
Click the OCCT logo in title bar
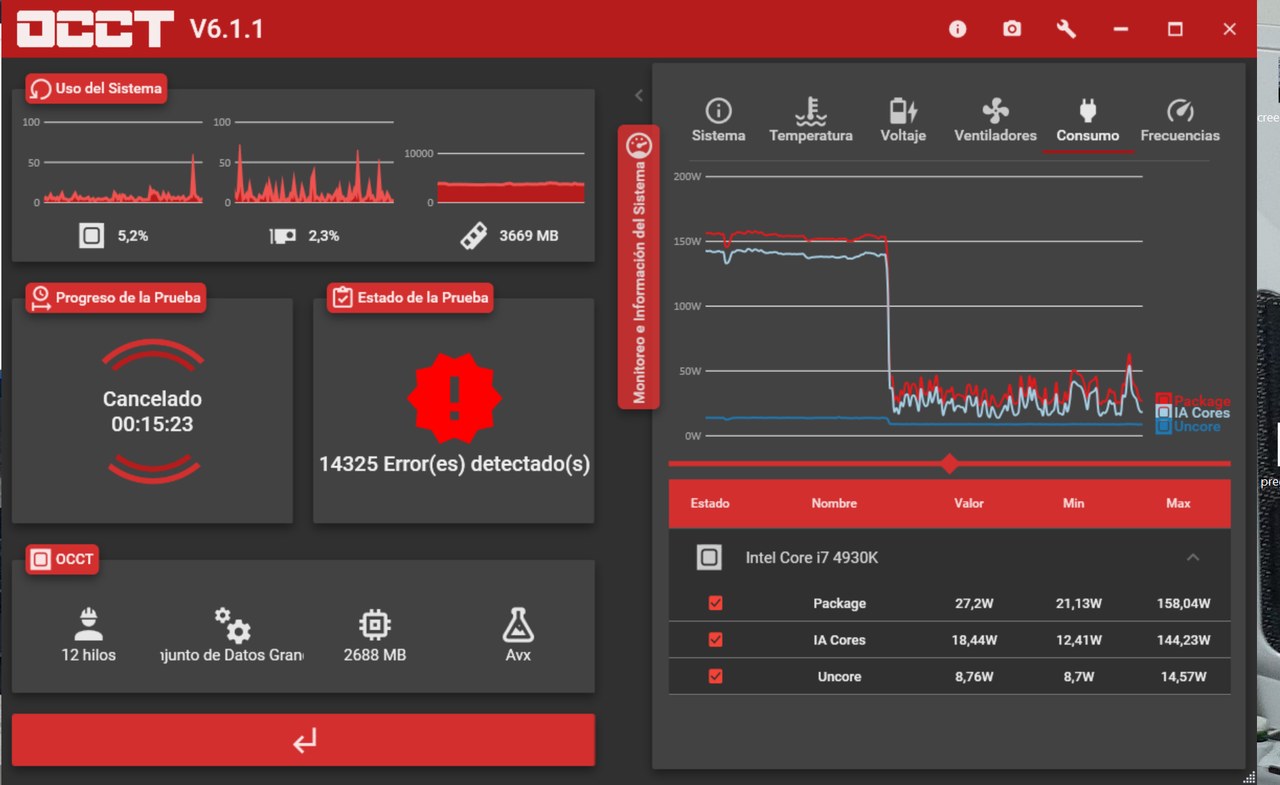95,29
